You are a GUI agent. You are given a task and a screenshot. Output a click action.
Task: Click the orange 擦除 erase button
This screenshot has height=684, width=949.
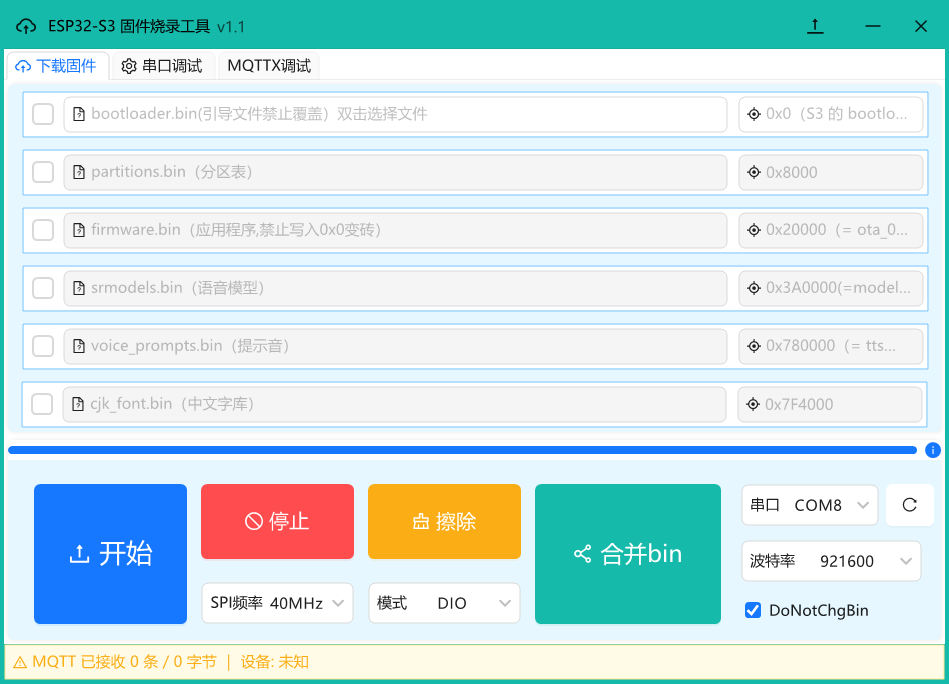pos(444,521)
